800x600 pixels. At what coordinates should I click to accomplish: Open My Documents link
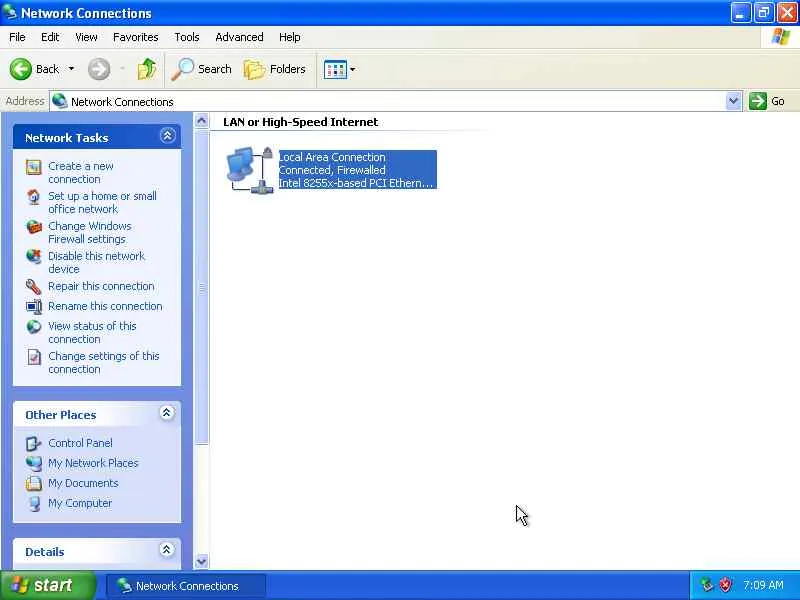pos(83,483)
